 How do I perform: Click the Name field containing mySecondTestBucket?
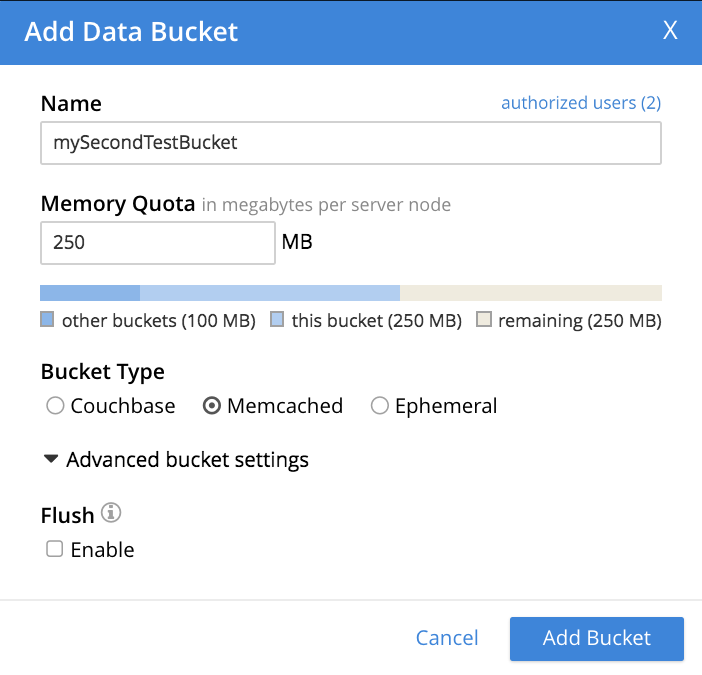pyautogui.click(x=350, y=143)
